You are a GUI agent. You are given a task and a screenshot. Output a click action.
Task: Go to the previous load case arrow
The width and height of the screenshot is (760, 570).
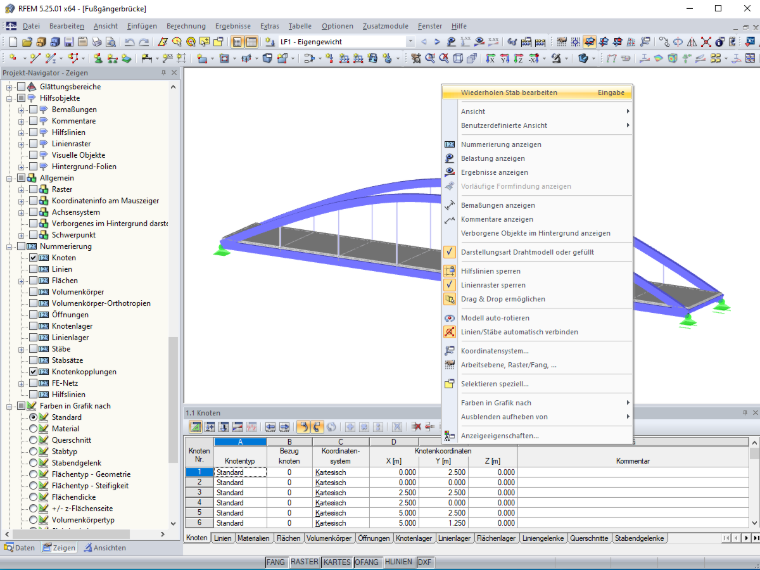pyautogui.click(x=424, y=42)
